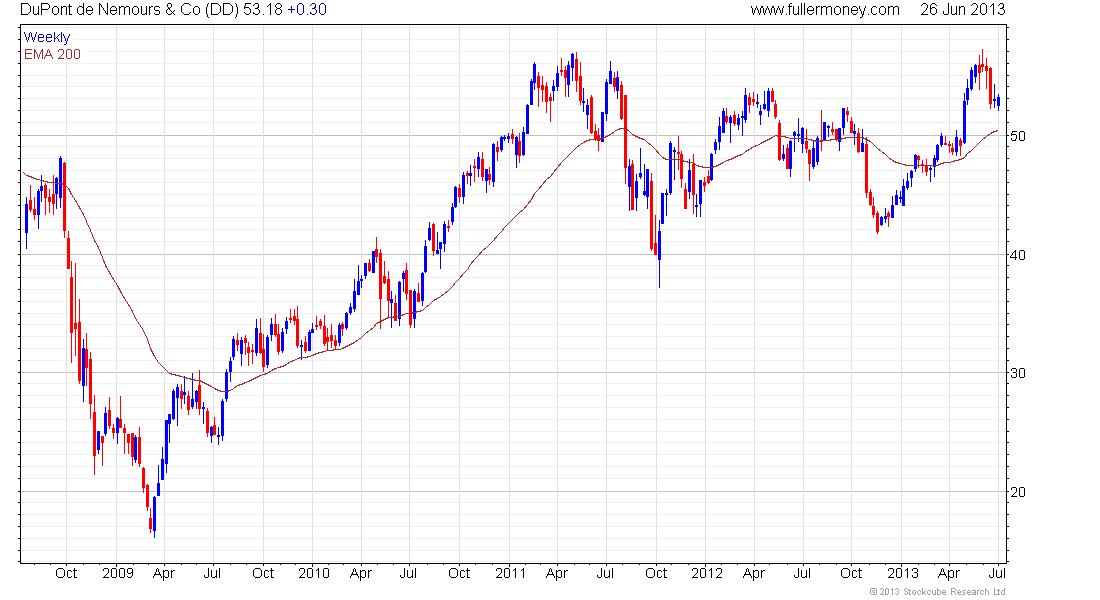Click the 2009 year label on time axis
The width and height of the screenshot is (1100, 600).
pyautogui.click(x=117, y=573)
